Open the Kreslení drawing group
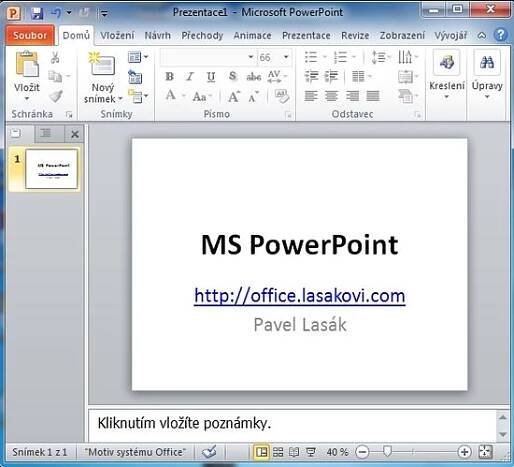Viewport: 514px width, 467px height. click(x=447, y=75)
